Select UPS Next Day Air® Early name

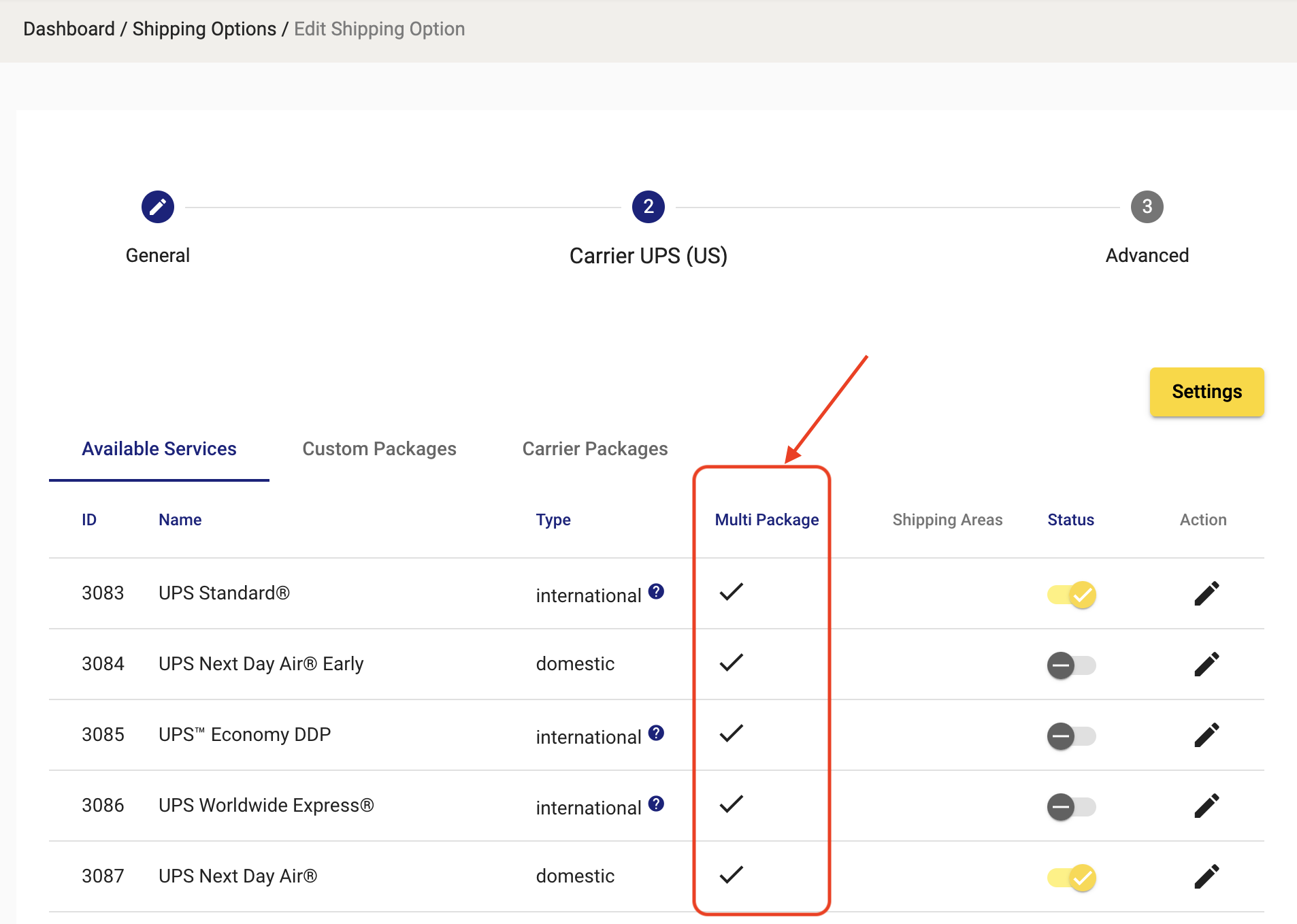coord(261,664)
